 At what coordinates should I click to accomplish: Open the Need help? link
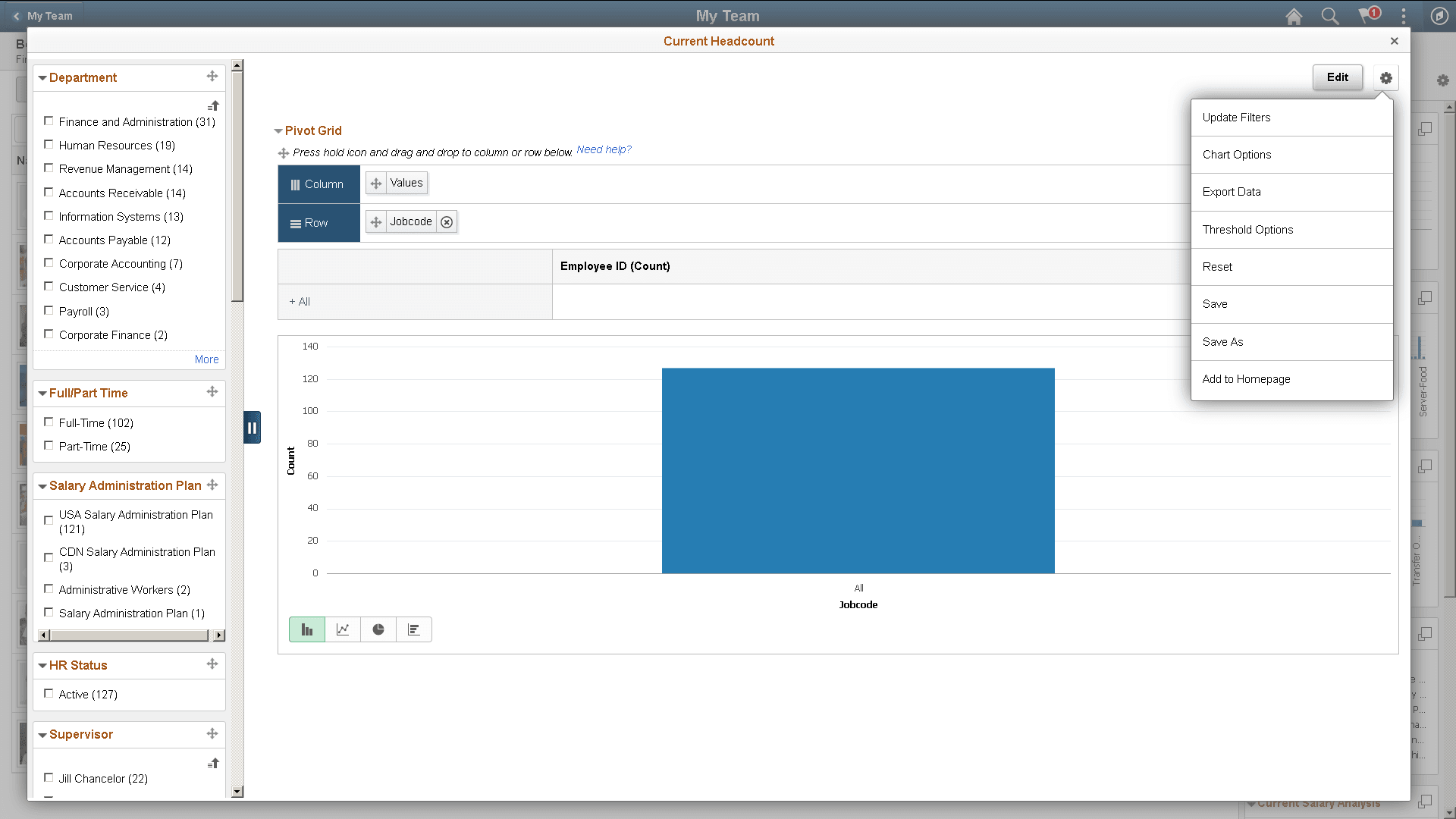click(x=604, y=150)
